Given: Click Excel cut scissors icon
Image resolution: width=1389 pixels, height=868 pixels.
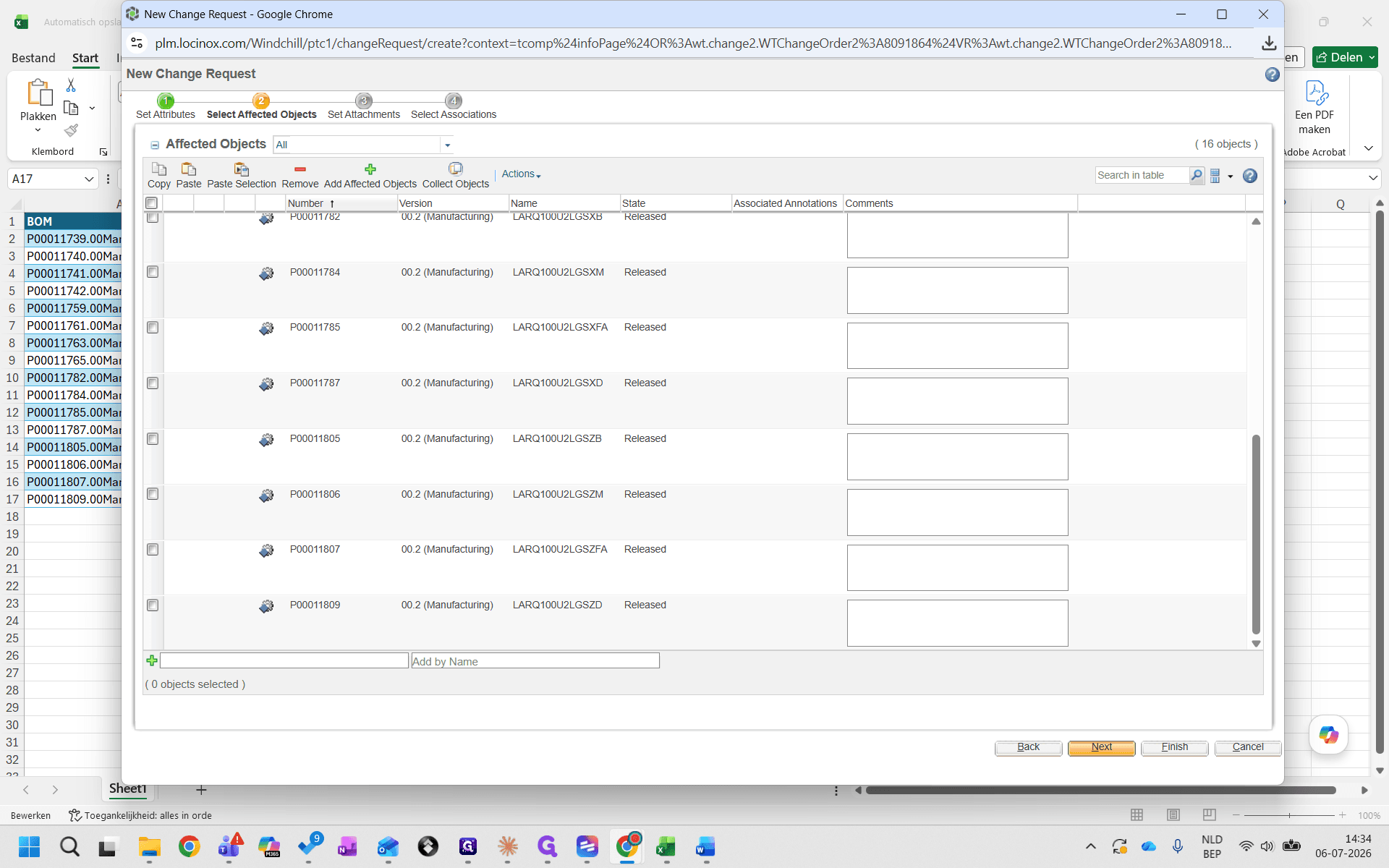Looking at the screenshot, I should tap(71, 85).
